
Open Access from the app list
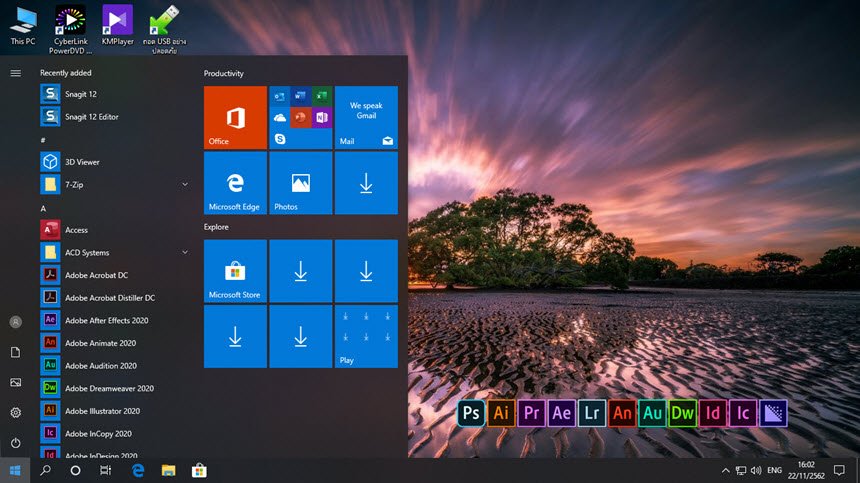114,230
